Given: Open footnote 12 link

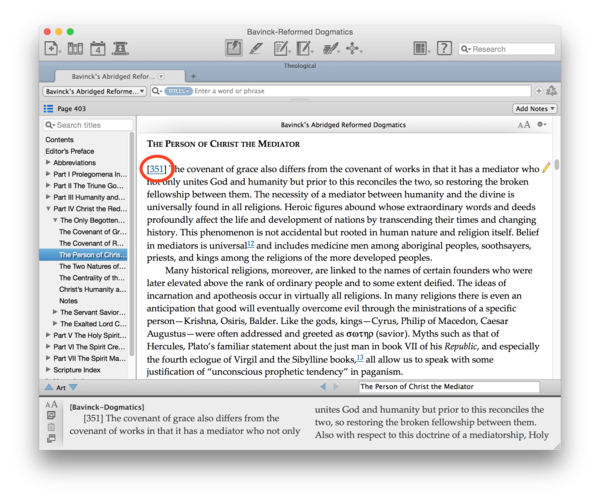Looking at the screenshot, I should (x=251, y=243).
